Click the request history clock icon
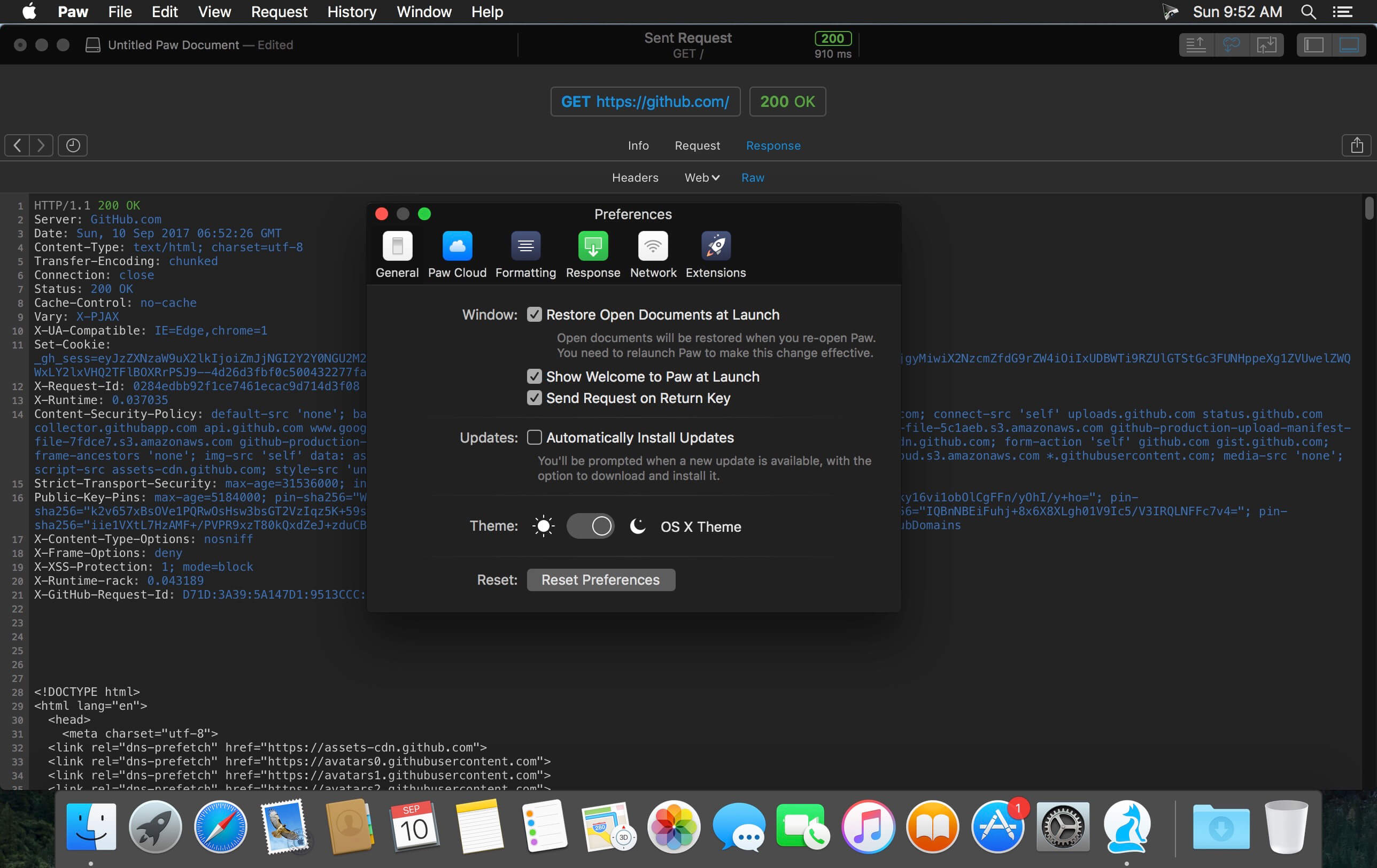The image size is (1377, 868). 73,145
